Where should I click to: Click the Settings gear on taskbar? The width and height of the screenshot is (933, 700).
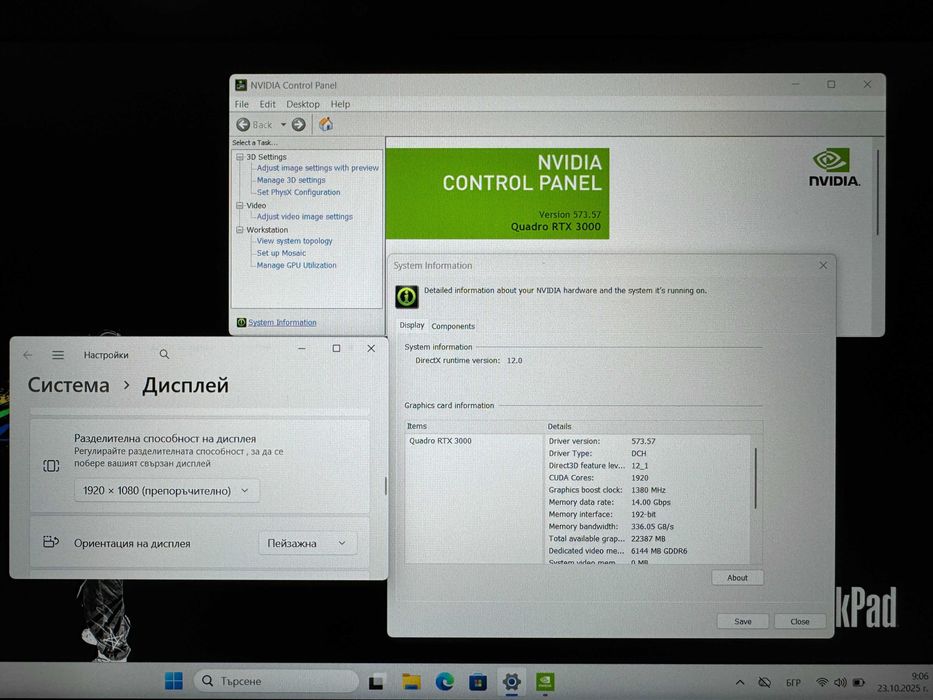pyautogui.click(x=512, y=682)
